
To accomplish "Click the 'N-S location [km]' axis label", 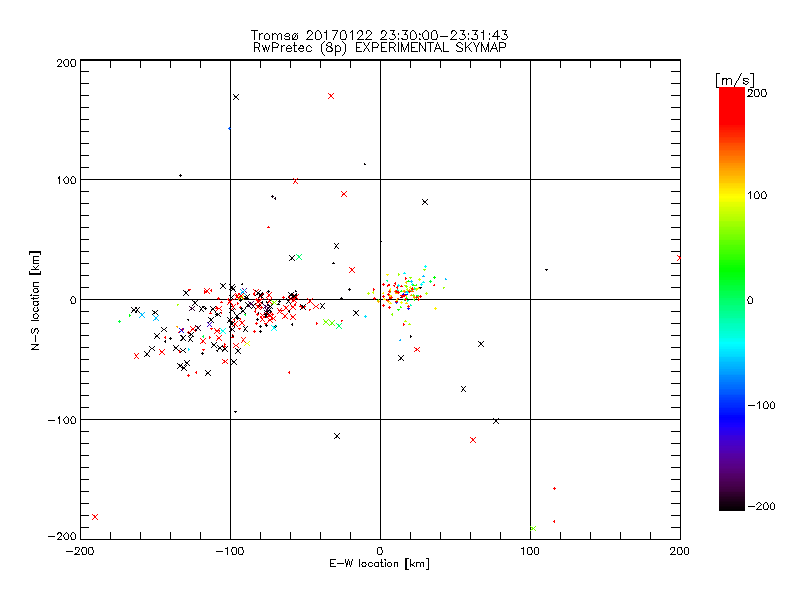I will click(x=35, y=300).
